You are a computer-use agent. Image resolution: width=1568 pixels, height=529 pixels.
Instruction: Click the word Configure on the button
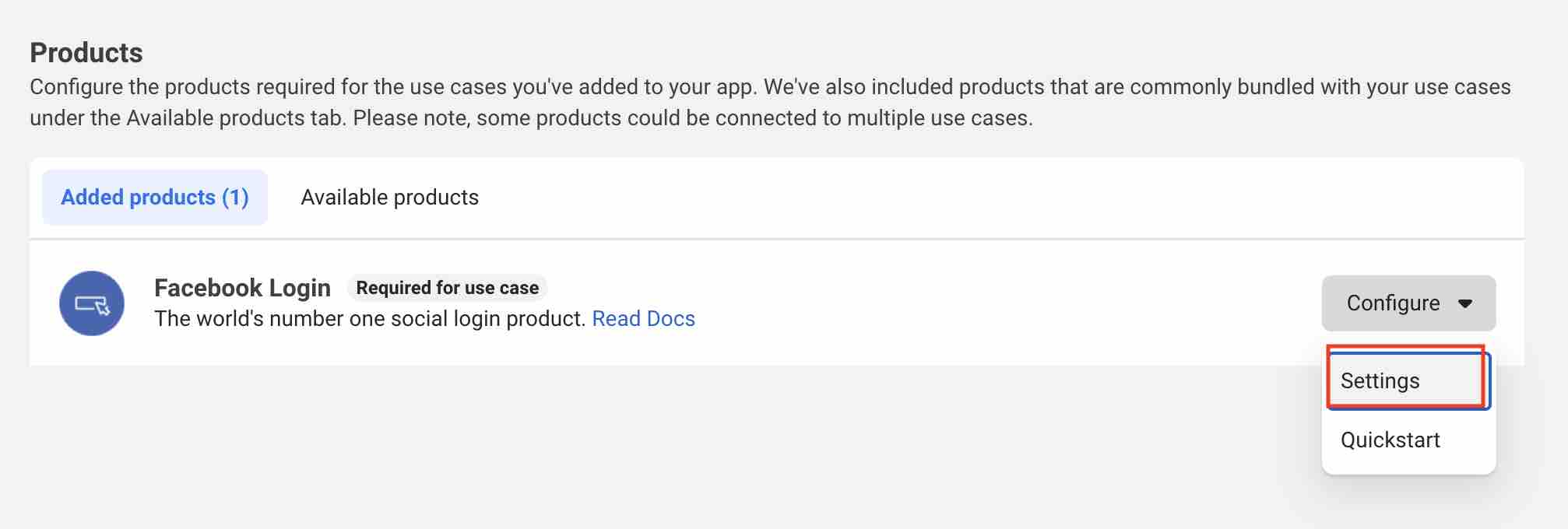1393,303
